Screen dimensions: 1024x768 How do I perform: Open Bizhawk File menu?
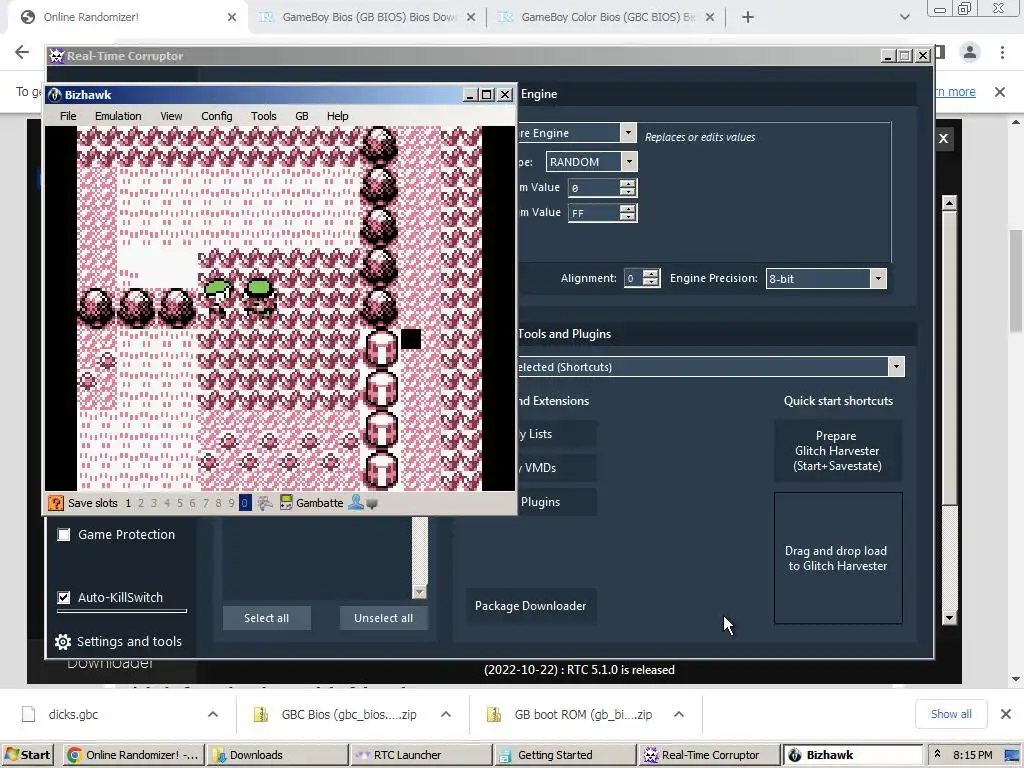pyautogui.click(x=68, y=116)
